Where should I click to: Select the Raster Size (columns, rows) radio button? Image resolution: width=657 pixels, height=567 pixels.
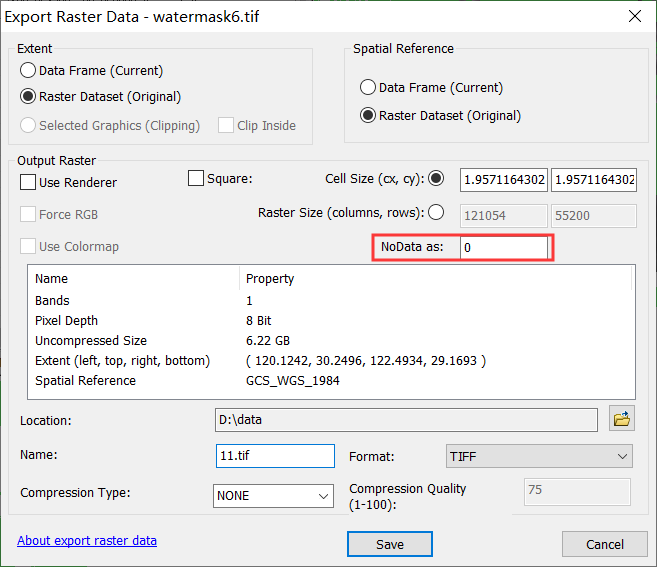[436, 212]
